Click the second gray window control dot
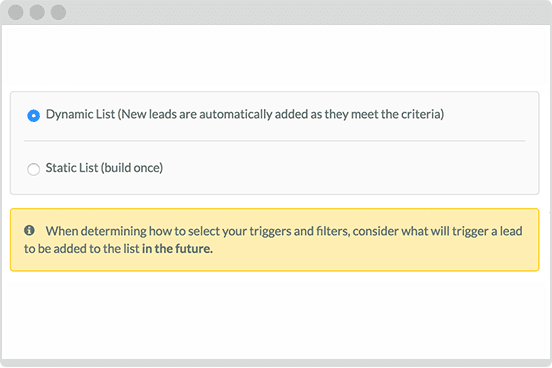This screenshot has height=368, width=552. pyautogui.click(x=37, y=12)
